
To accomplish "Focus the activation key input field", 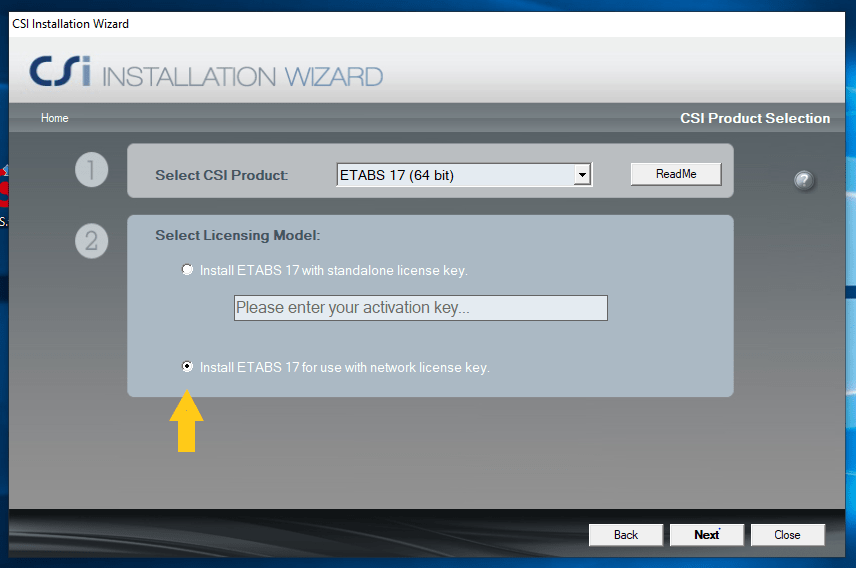I will [420, 307].
